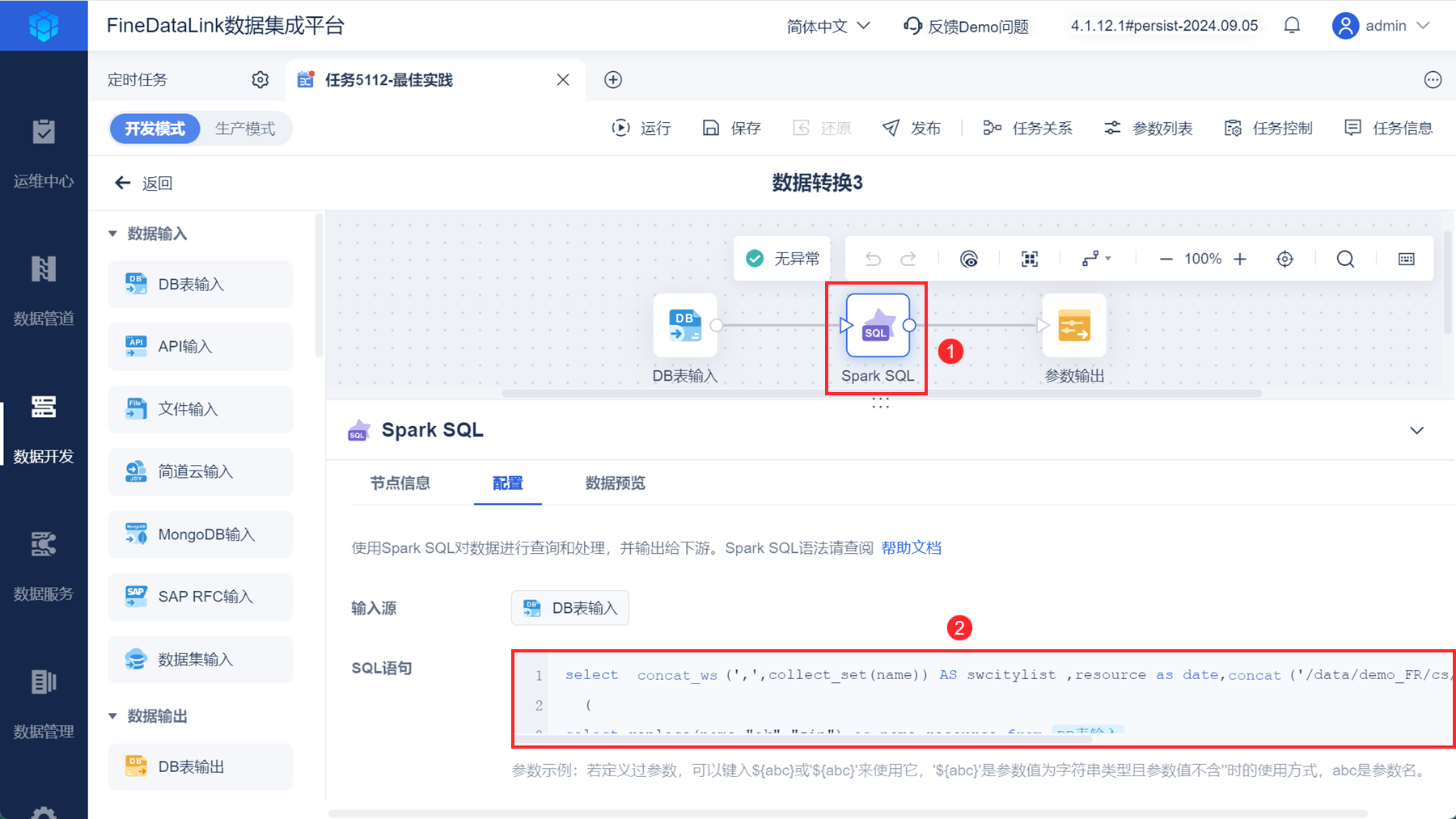
Task: Click the locate/center target icon
Action: [x=1285, y=259]
